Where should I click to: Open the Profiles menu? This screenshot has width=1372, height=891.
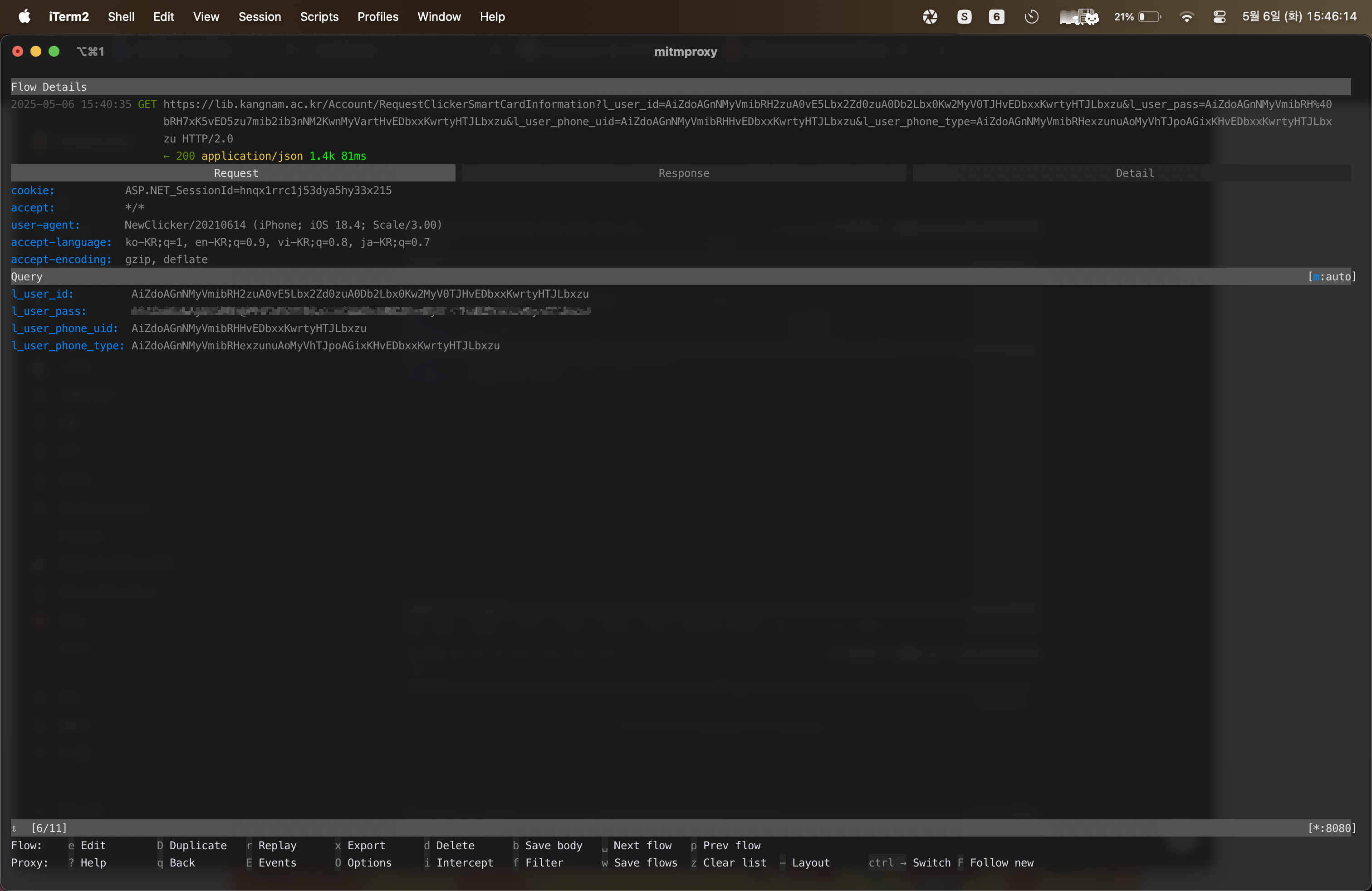pyautogui.click(x=377, y=17)
